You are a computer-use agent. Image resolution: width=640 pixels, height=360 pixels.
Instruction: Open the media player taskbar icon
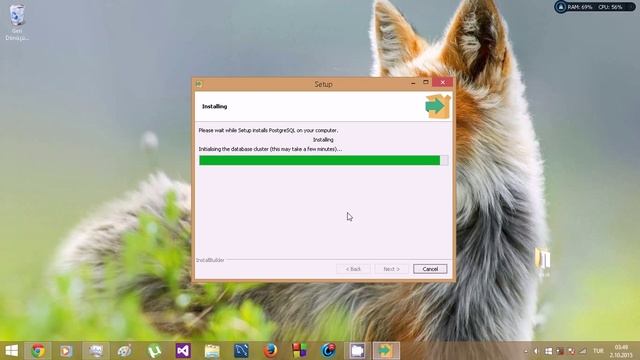pos(66,351)
